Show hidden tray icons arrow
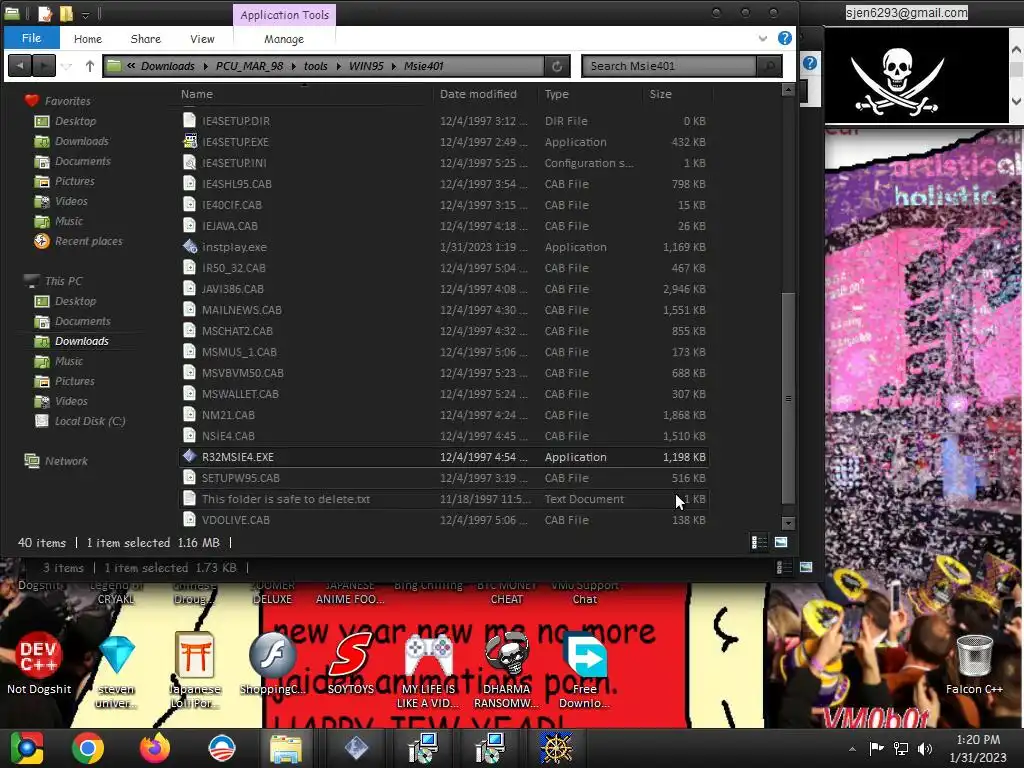1024x768 pixels. (x=852, y=749)
